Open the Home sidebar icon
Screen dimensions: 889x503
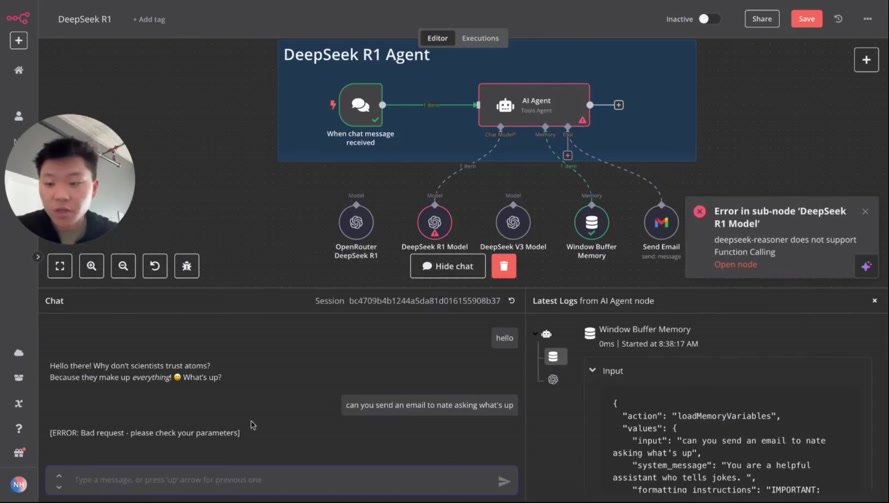click(x=19, y=70)
